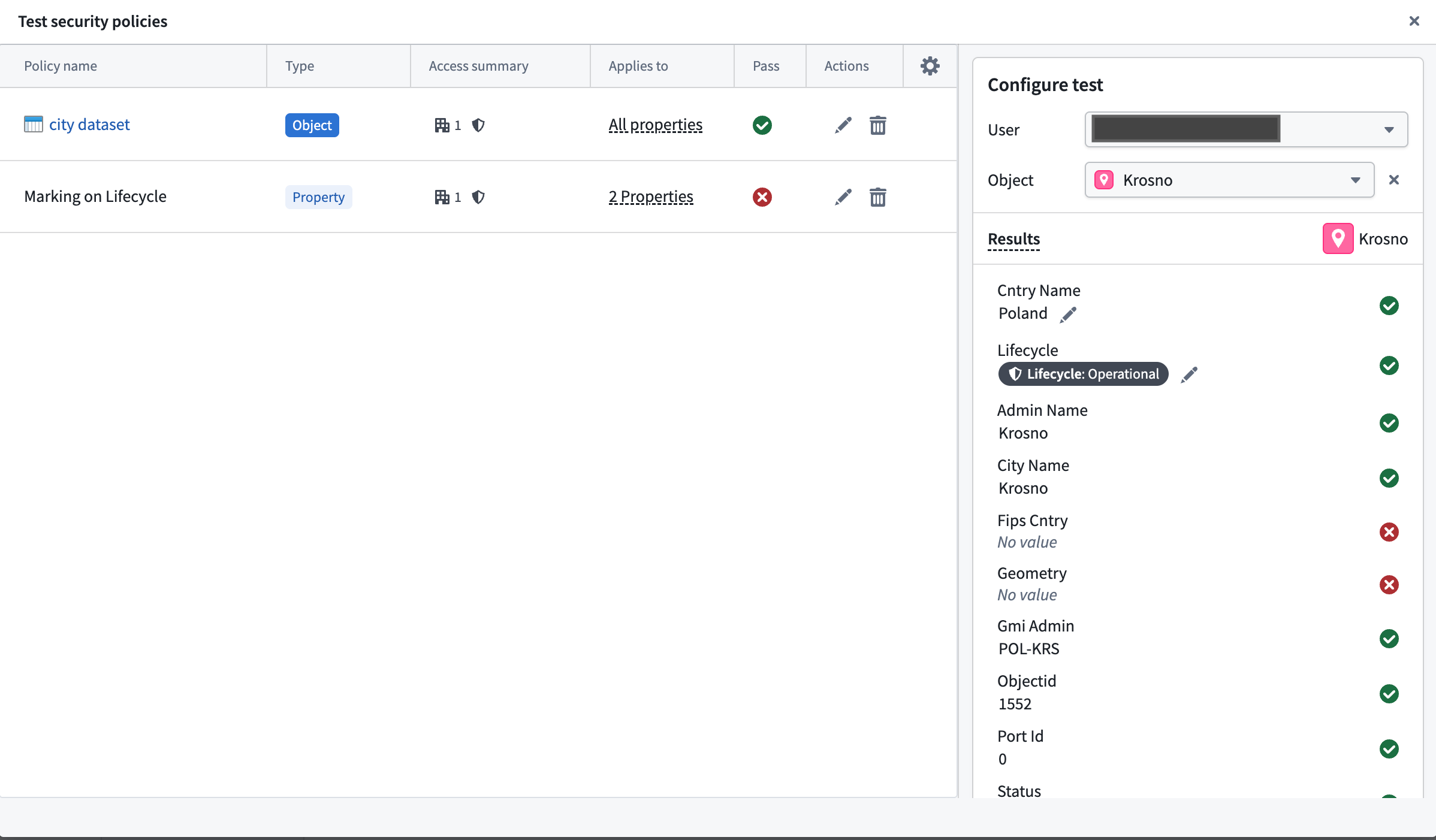Click the Results heading
This screenshot has width=1436, height=840.
click(x=1013, y=239)
